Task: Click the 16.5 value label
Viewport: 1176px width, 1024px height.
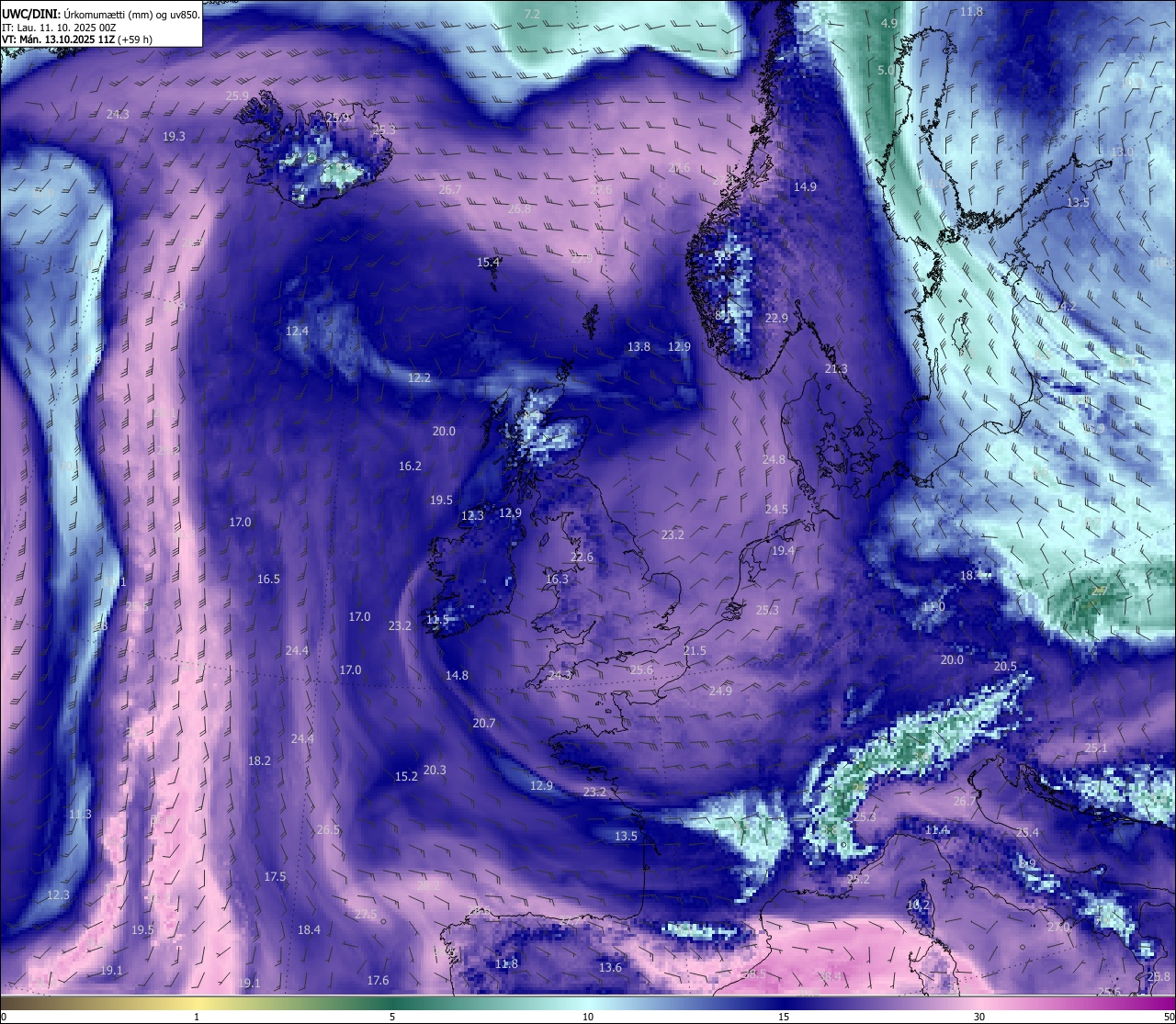Action: [268, 579]
